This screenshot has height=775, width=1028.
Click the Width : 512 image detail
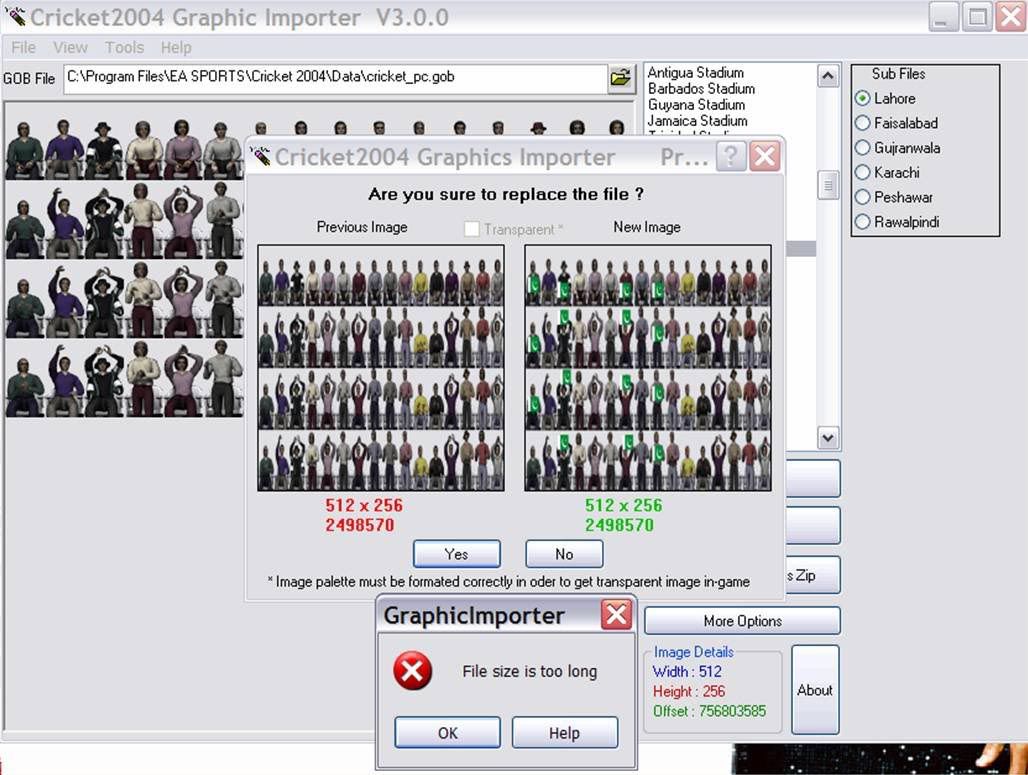click(x=687, y=671)
